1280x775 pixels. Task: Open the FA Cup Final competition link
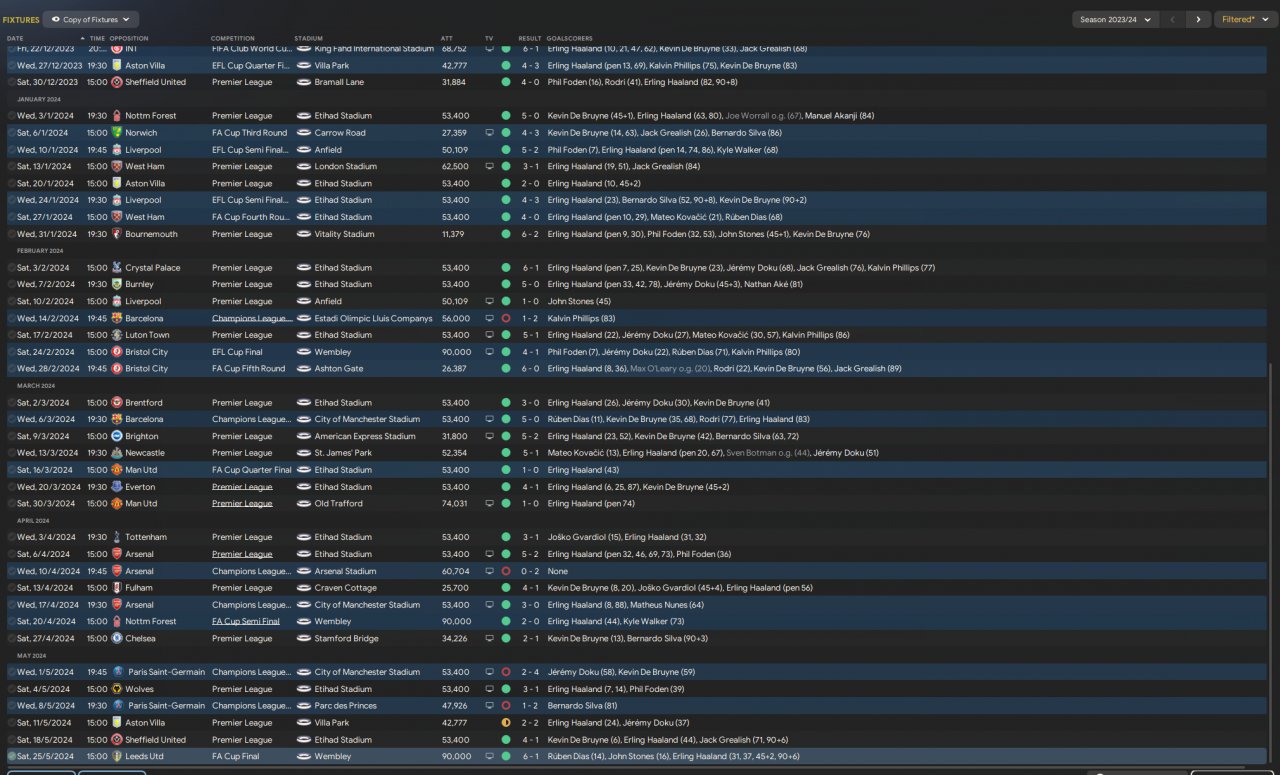click(x=236, y=757)
